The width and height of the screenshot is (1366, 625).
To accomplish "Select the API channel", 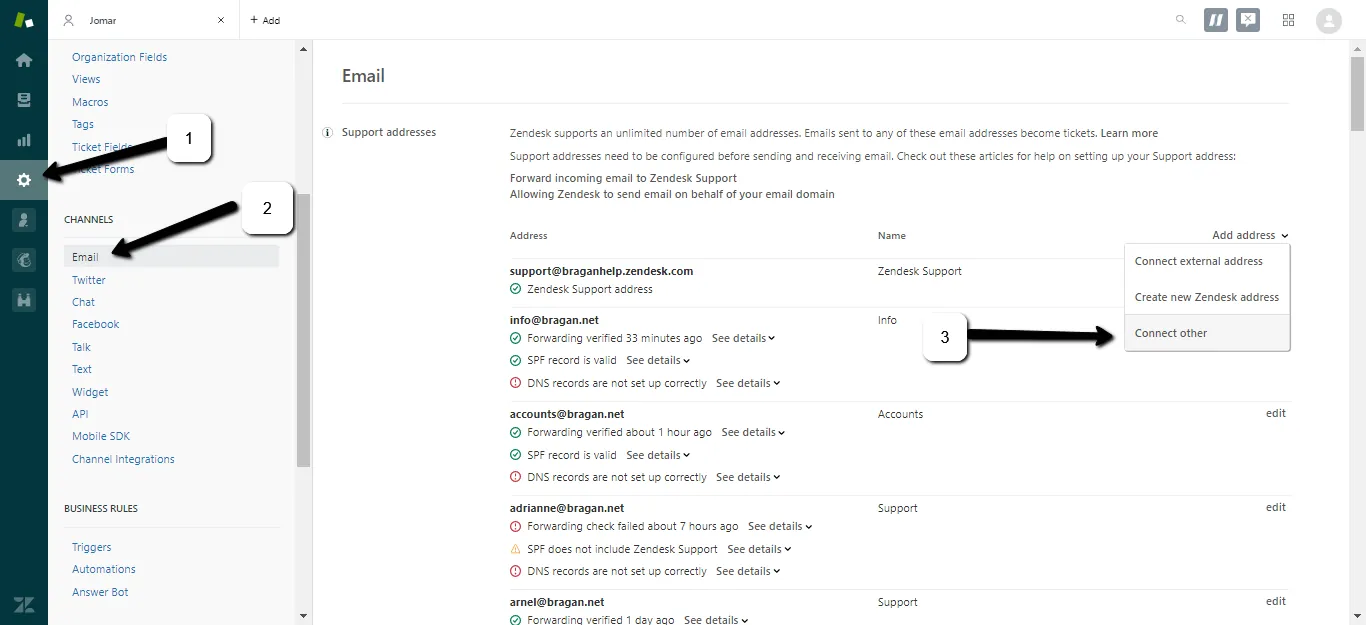I will point(80,415).
